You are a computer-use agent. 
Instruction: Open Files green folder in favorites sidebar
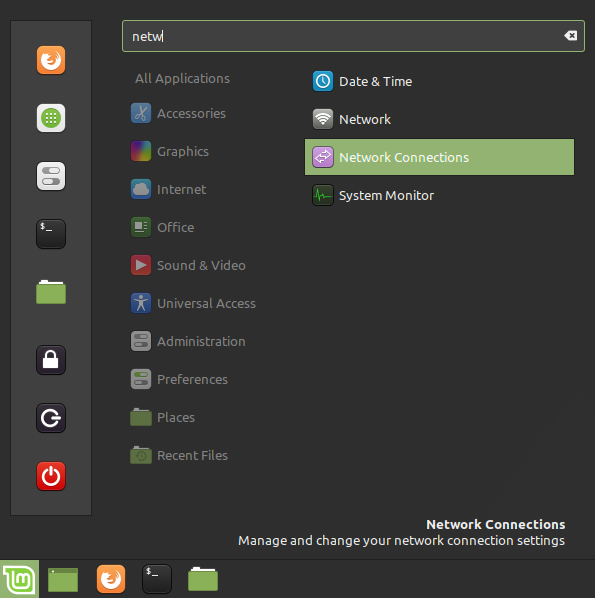pyautogui.click(x=51, y=292)
